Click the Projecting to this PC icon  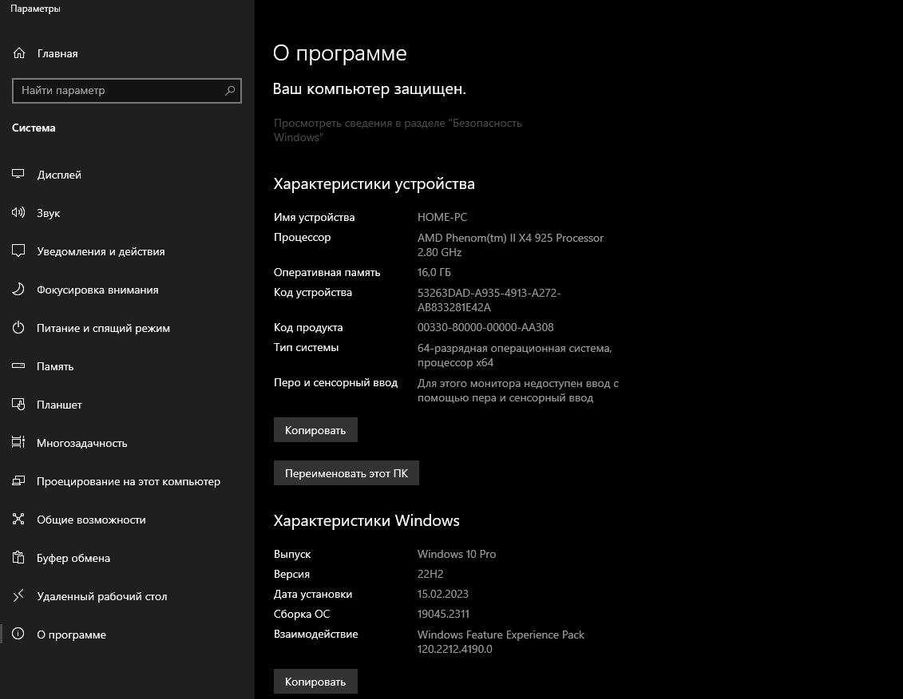(18, 481)
